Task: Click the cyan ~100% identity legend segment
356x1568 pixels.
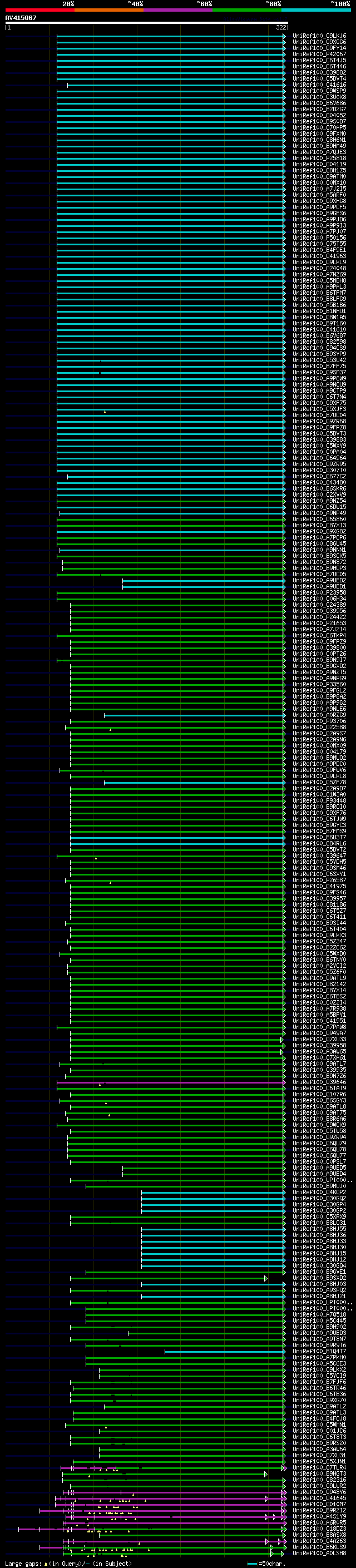Action: (316, 10)
